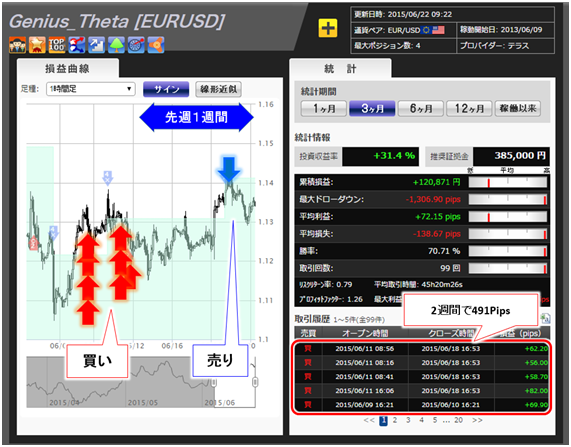Toggle the サイン signal display button
The image size is (571, 447).
coord(166,89)
